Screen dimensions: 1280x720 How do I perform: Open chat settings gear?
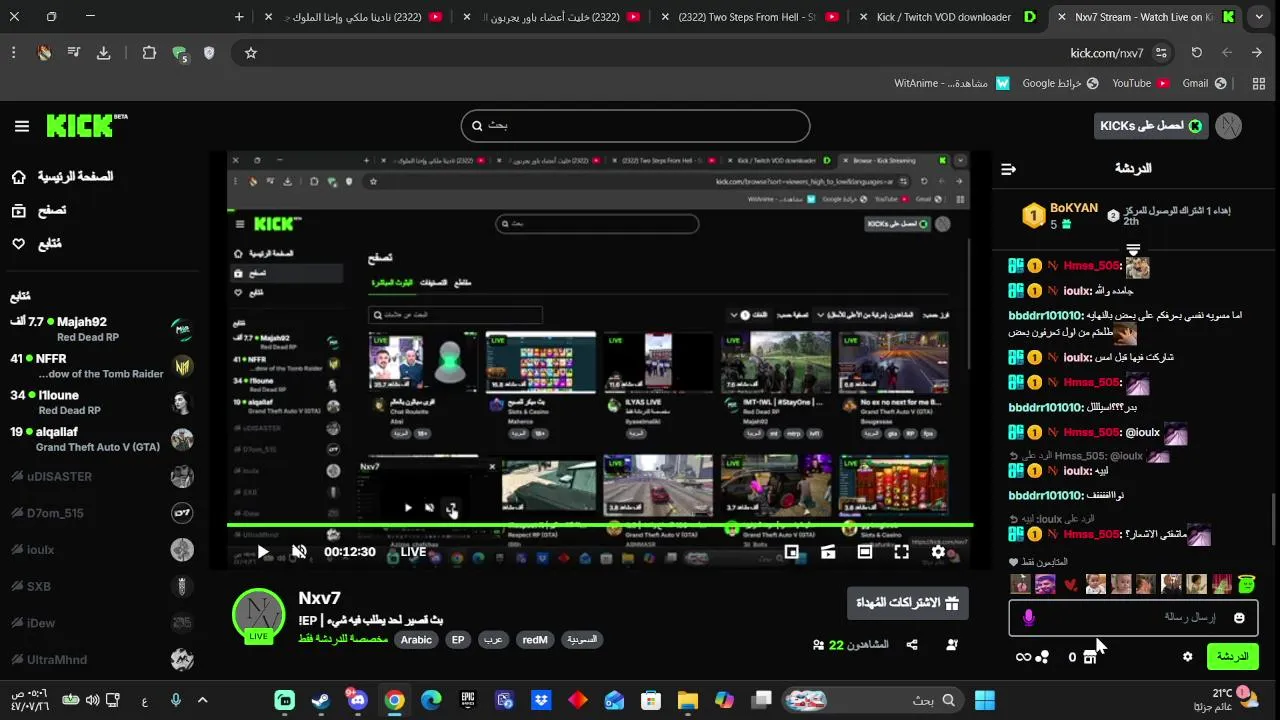(1188, 657)
